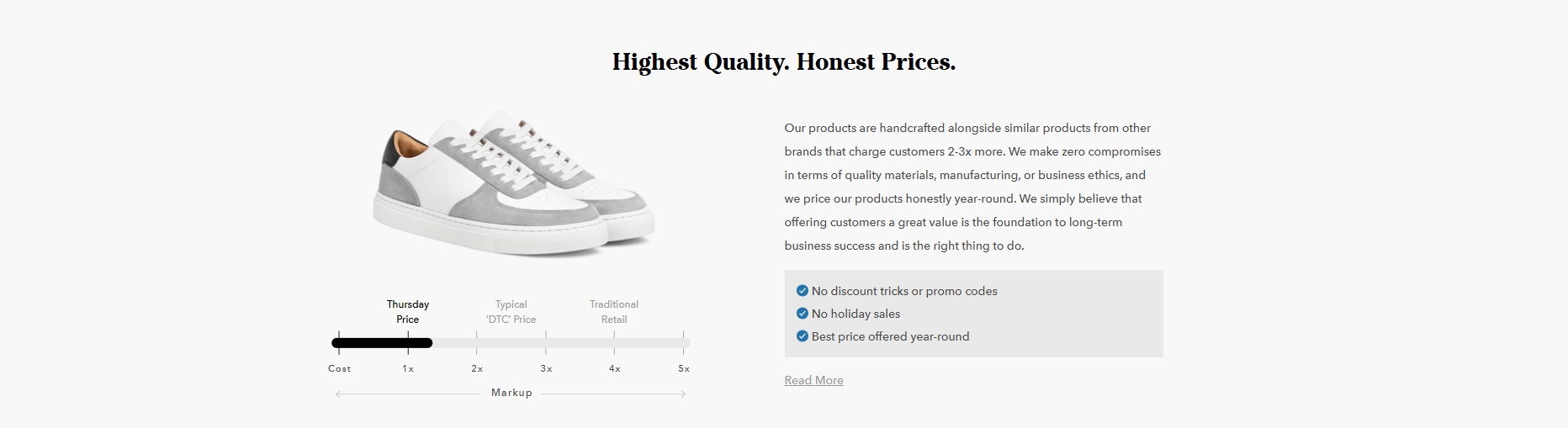Click the handcrafted products description paragraph
Image resolution: width=1568 pixels, height=428 pixels.
pyautogui.click(x=972, y=187)
